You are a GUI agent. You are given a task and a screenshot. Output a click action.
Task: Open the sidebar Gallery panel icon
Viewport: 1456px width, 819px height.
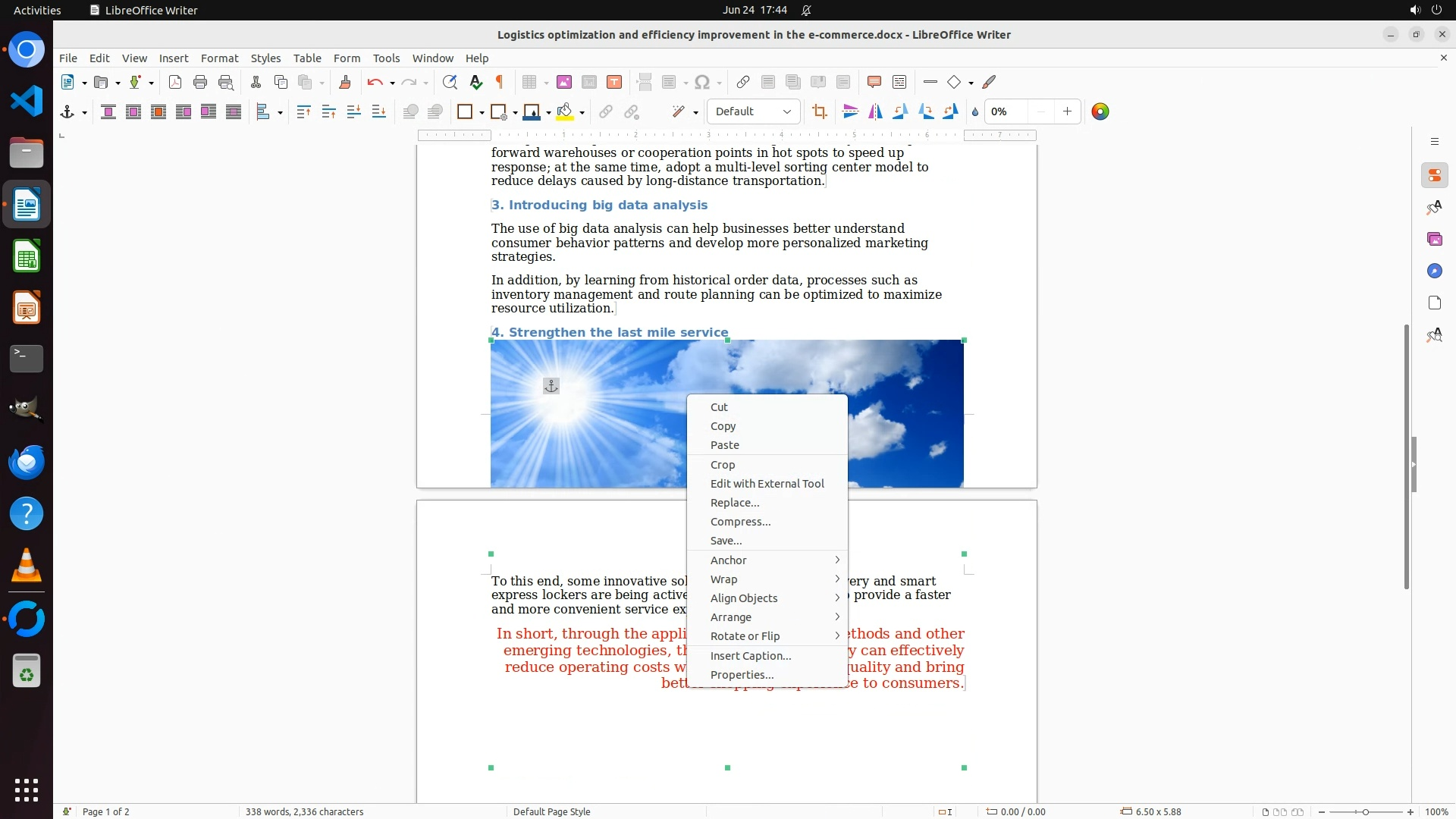(x=1434, y=239)
